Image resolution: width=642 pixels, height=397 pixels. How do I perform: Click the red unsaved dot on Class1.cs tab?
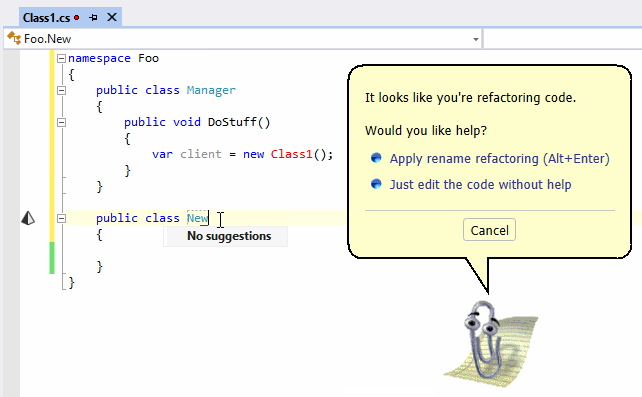(x=77, y=18)
